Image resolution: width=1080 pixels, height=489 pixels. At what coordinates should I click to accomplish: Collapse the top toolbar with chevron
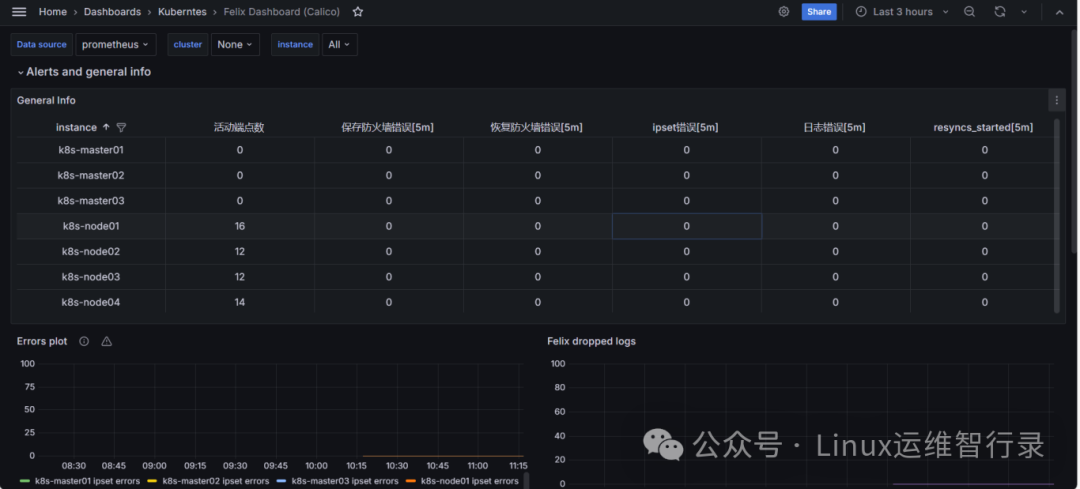pos(1059,12)
